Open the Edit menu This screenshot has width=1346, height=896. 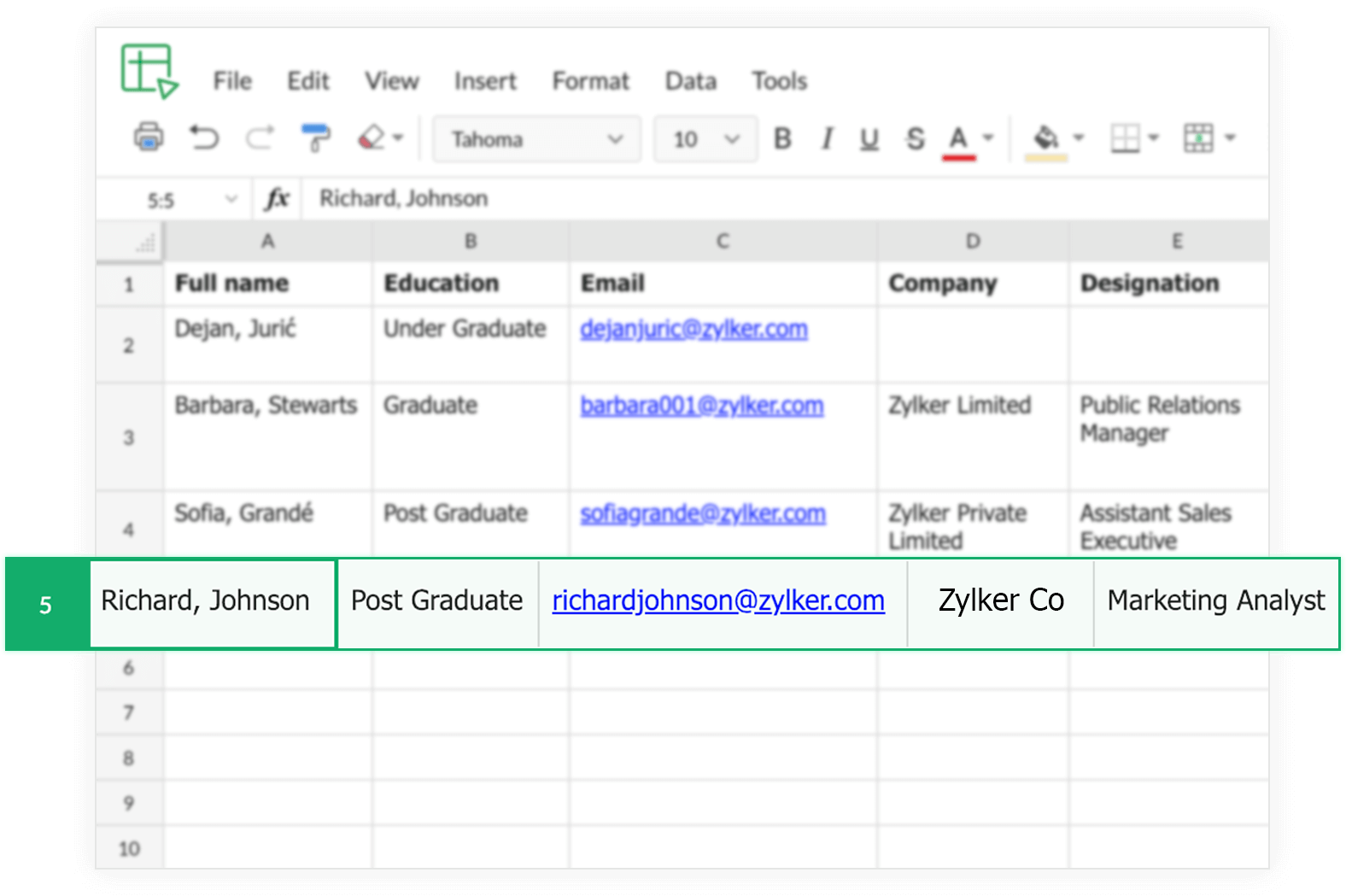(x=307, y=81)
